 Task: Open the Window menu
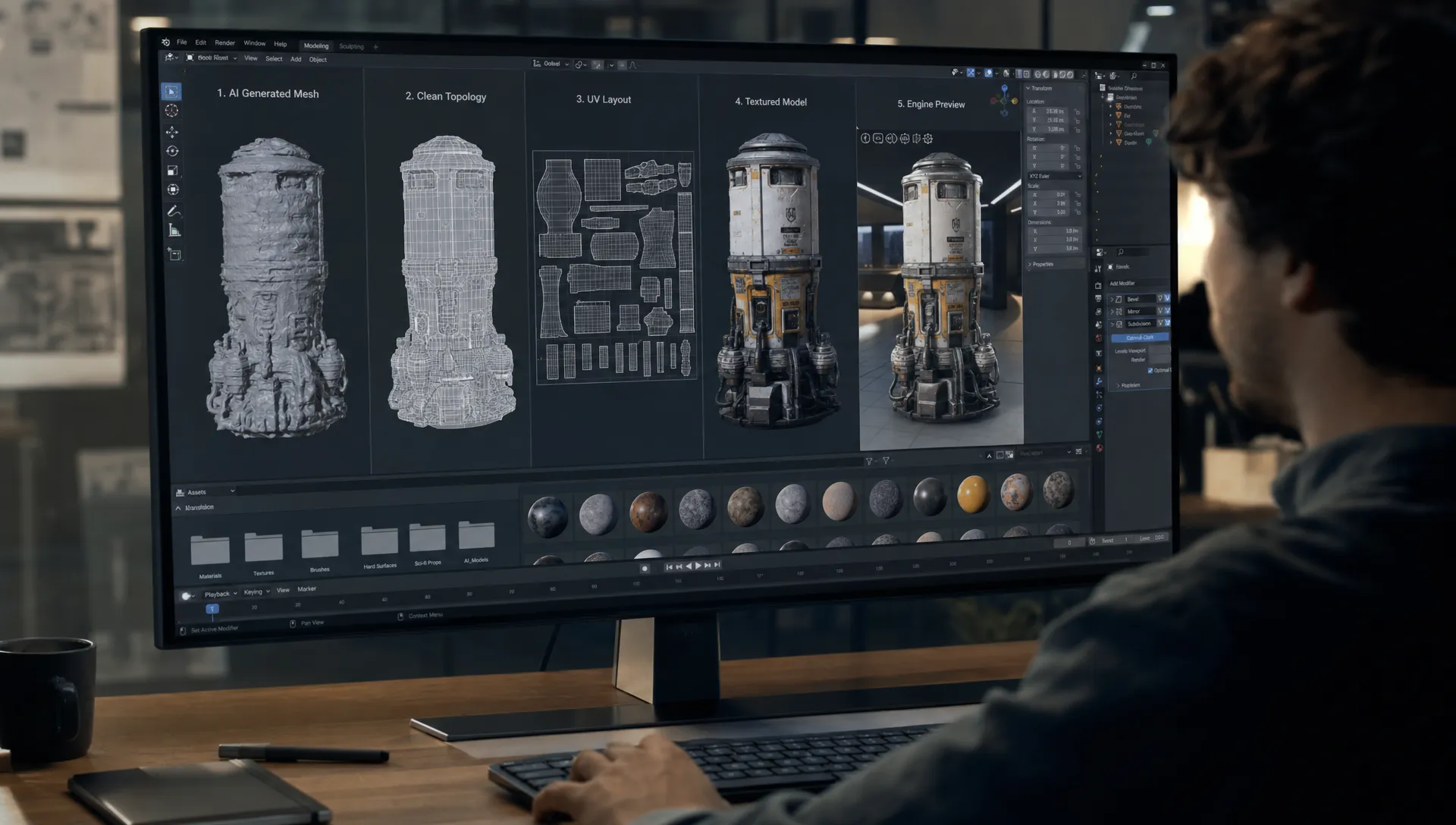pyautogui.click(x=255, y=43)
